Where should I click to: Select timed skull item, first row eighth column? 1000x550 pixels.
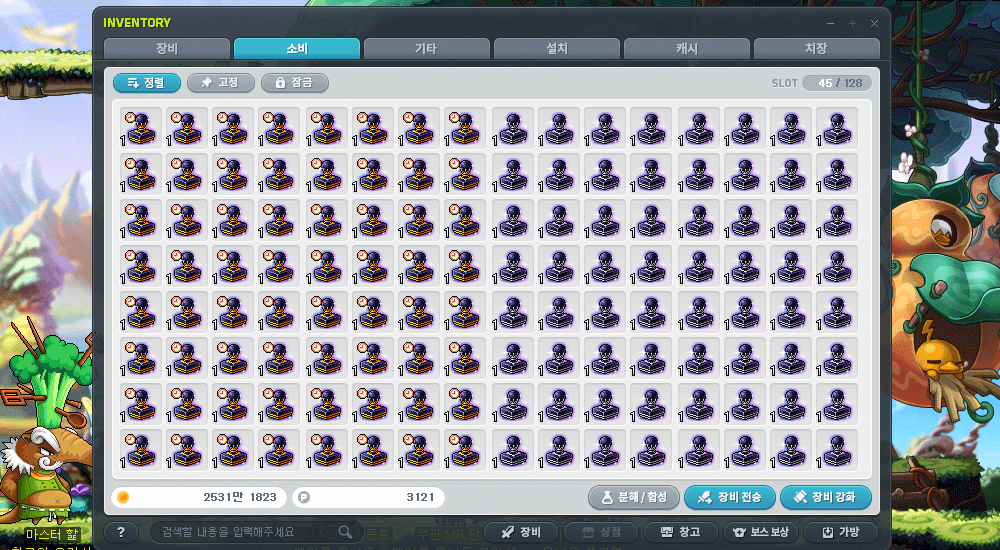click(466, 128)
